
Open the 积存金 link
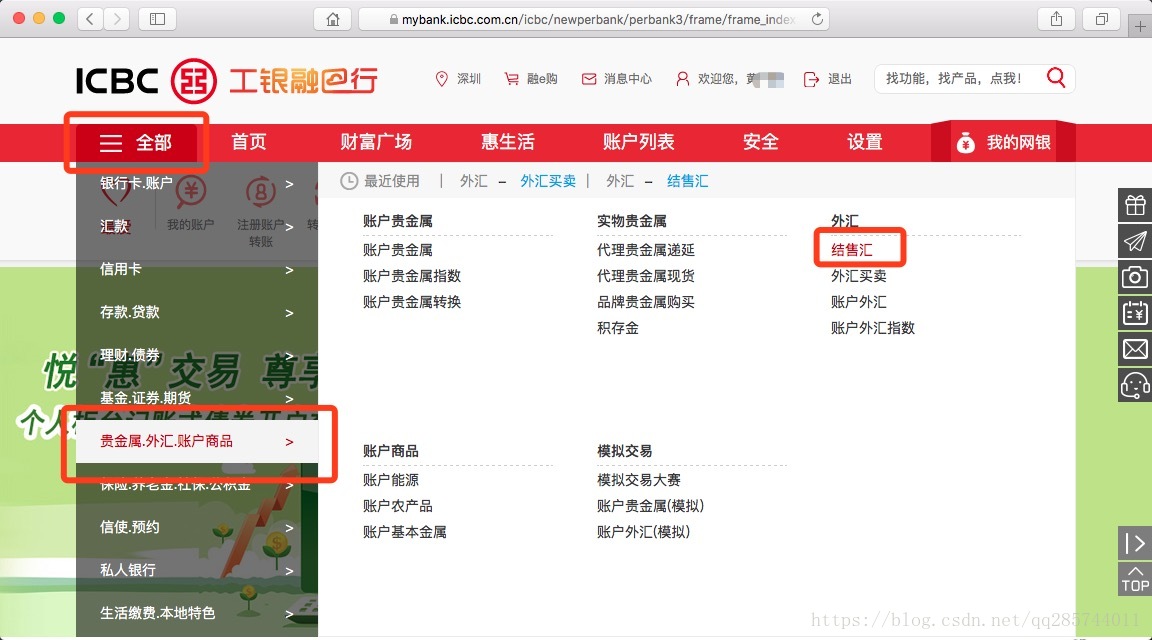(618, 328)
